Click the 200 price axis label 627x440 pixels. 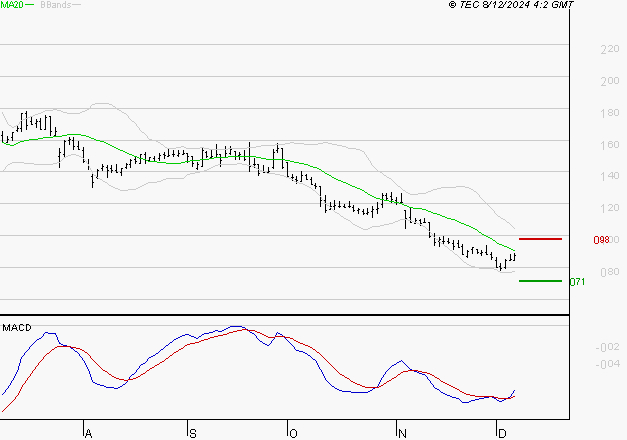(610, 81)
